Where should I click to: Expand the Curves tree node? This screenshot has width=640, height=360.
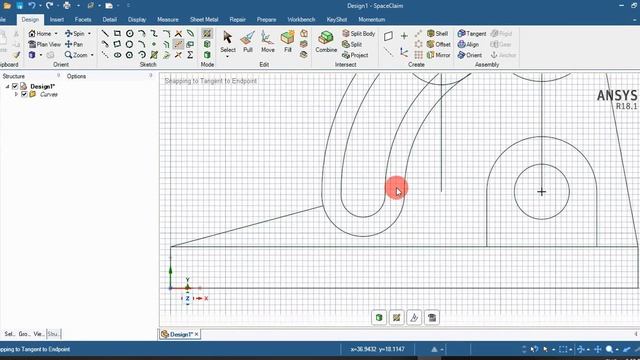16,94
